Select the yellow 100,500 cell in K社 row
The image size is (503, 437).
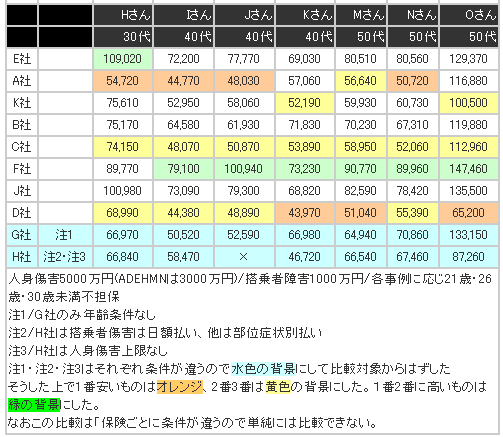469,103
